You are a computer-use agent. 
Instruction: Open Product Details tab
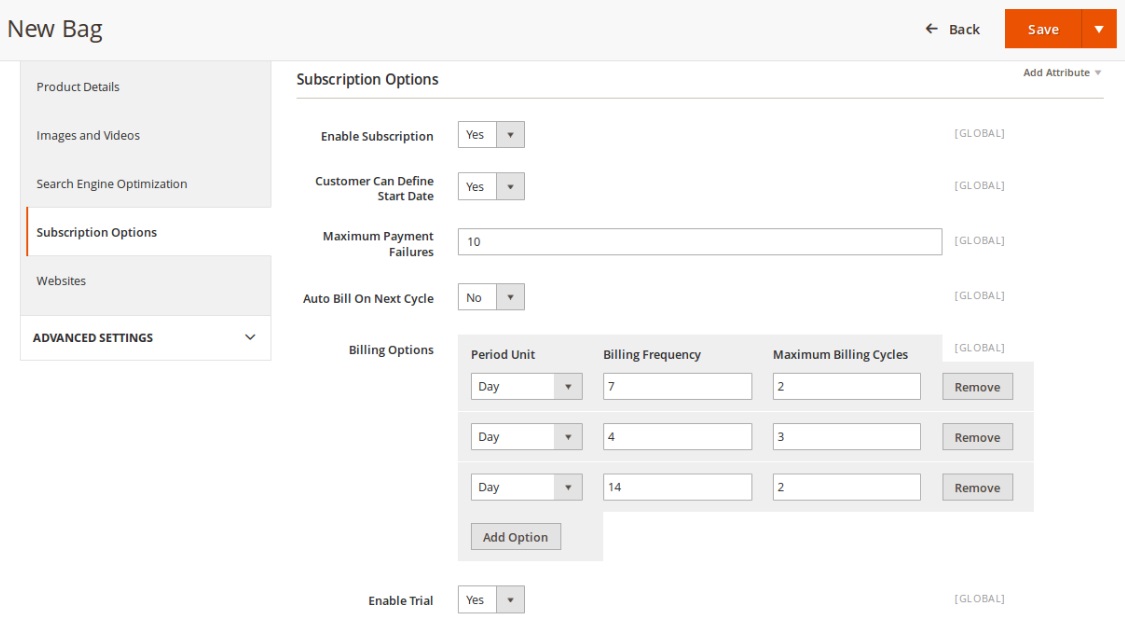tap(146, 87)
